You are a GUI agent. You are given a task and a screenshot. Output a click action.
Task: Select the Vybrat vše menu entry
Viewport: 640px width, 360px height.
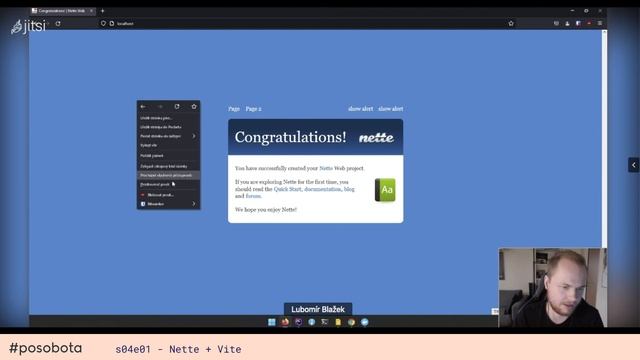coord(168,145)
